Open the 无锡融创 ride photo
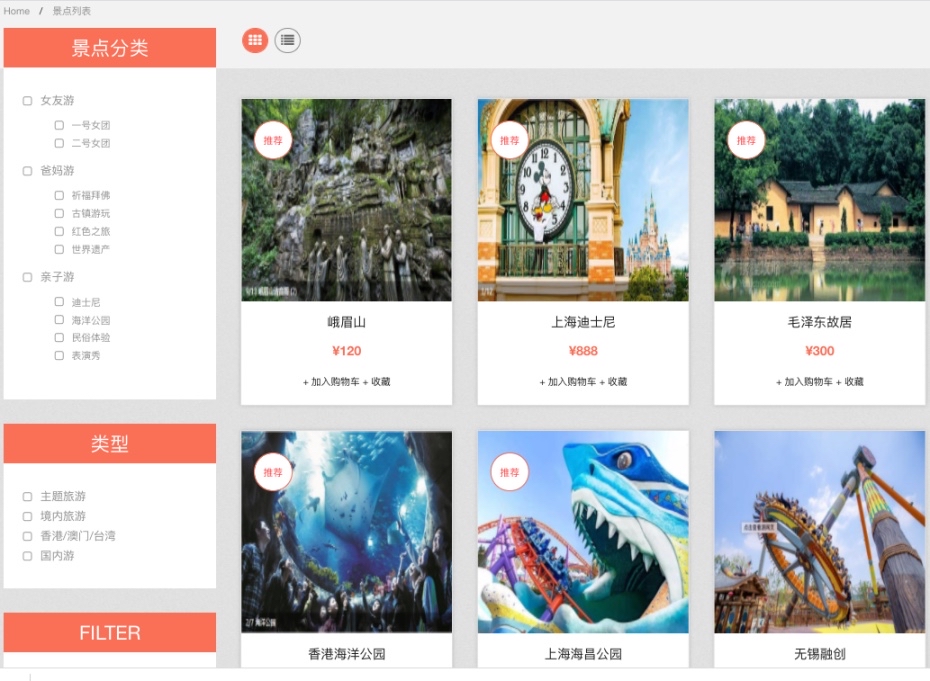The width and height of the screenshot is (930, 681). point(820,532)
